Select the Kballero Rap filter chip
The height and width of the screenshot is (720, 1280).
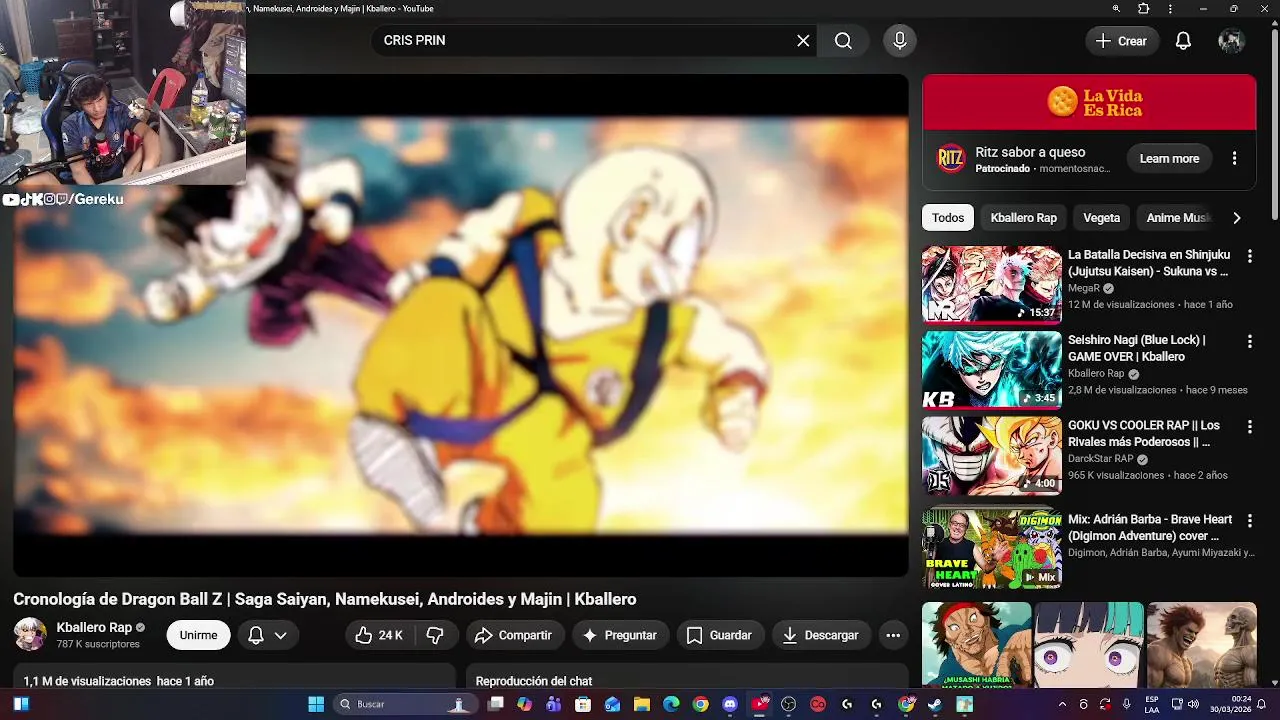[1023, 217]
